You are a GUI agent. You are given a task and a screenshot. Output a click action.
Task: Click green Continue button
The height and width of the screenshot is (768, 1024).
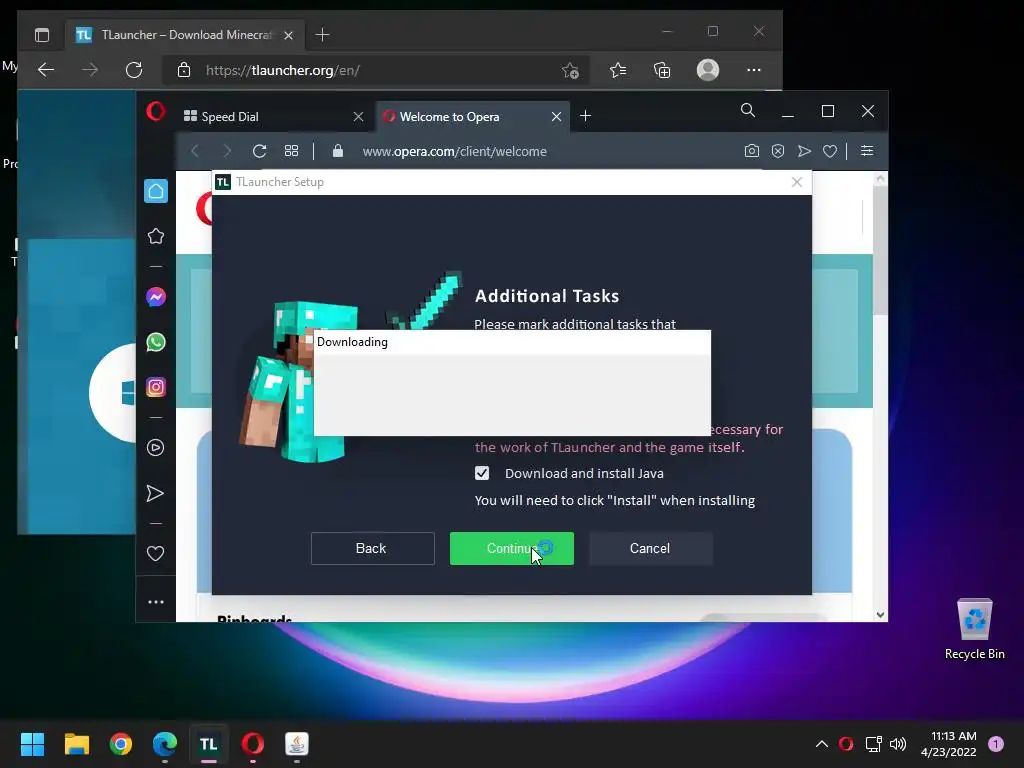click(x=511, y=549)
